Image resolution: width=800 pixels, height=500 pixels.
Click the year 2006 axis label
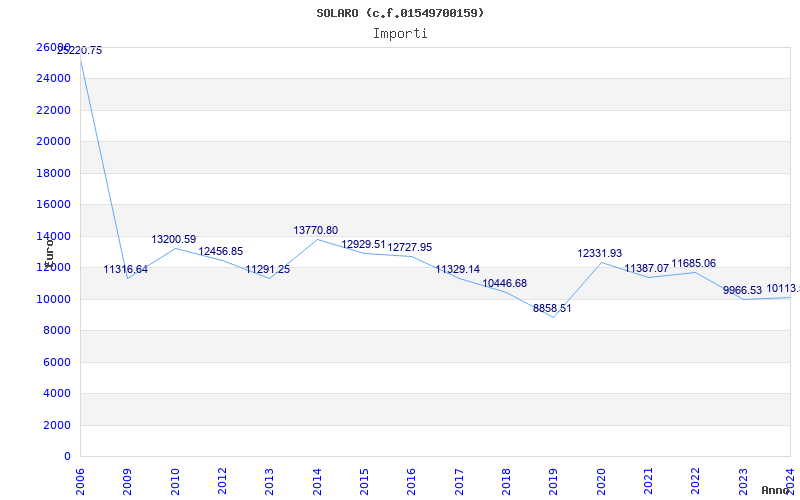pos(80,482)
